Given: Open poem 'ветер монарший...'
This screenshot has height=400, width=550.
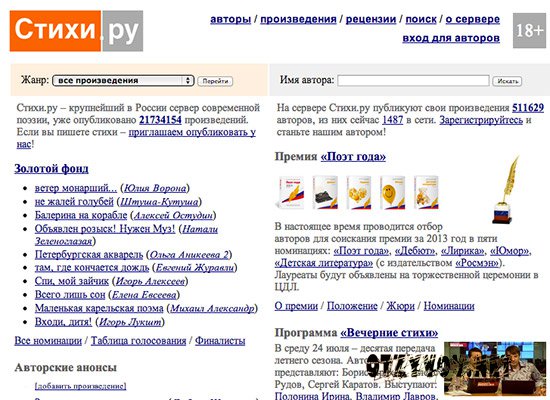Looking at the screenshot, I should [76, 188].
